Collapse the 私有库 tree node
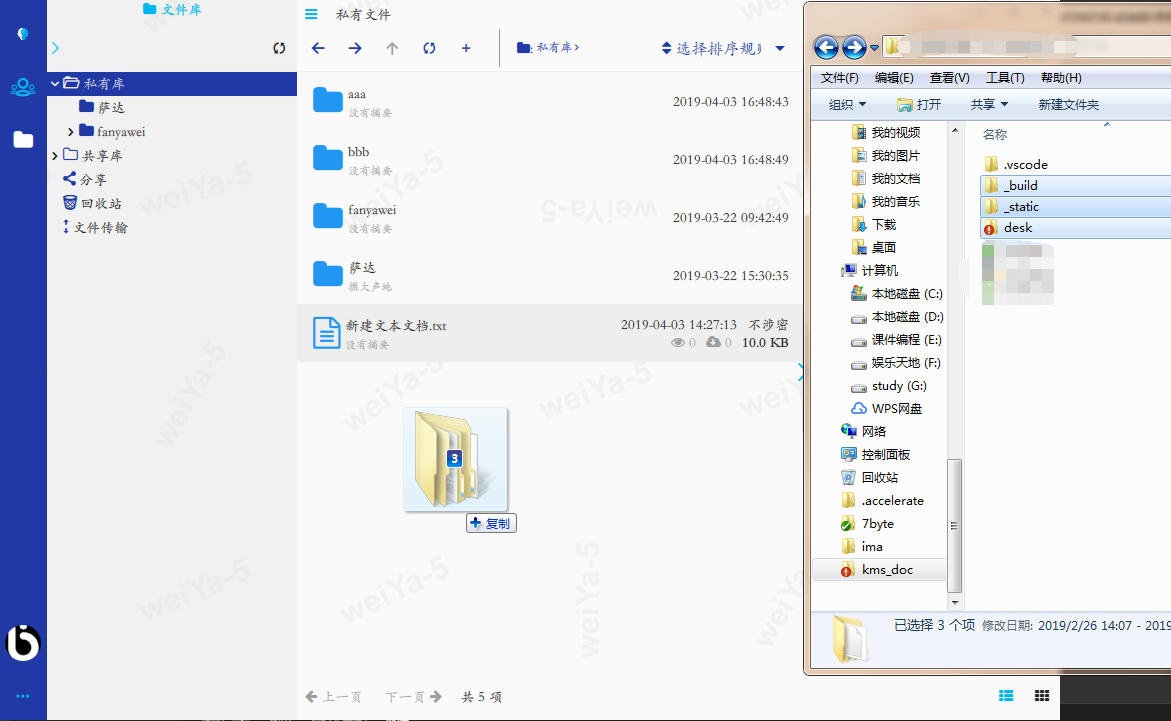Viewport: 1171px width, 721px height. [55, 84]
